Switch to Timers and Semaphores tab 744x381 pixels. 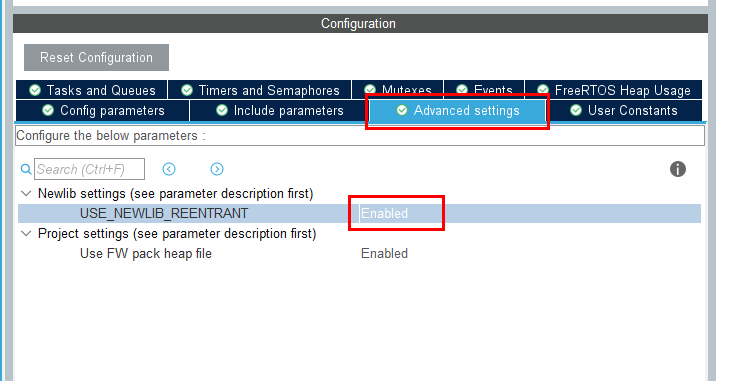(x=260, y=90)
